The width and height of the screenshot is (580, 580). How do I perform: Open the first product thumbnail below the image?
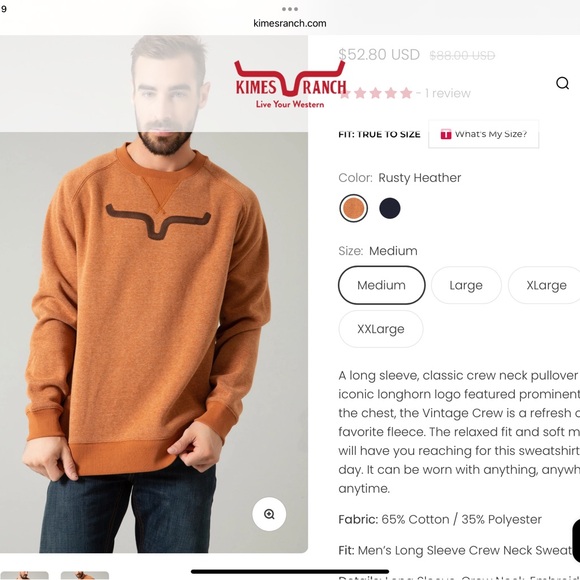click(24, 576)
